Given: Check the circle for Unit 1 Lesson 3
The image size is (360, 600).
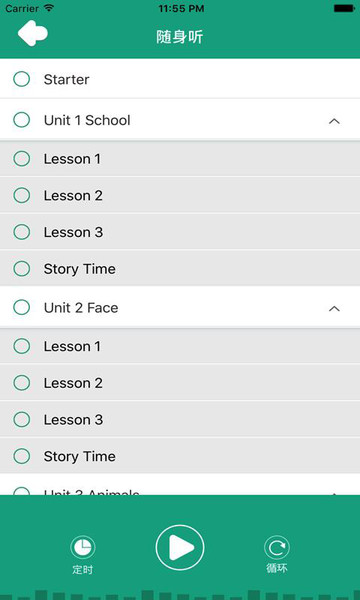Looking at the screenshot, I should click(21, 232).
